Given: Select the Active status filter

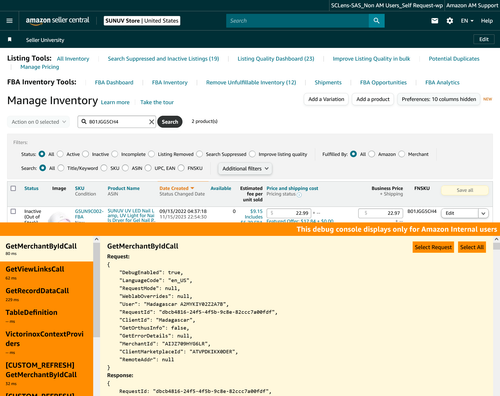Looking at the screenshot, I should (x=60, y=154).
